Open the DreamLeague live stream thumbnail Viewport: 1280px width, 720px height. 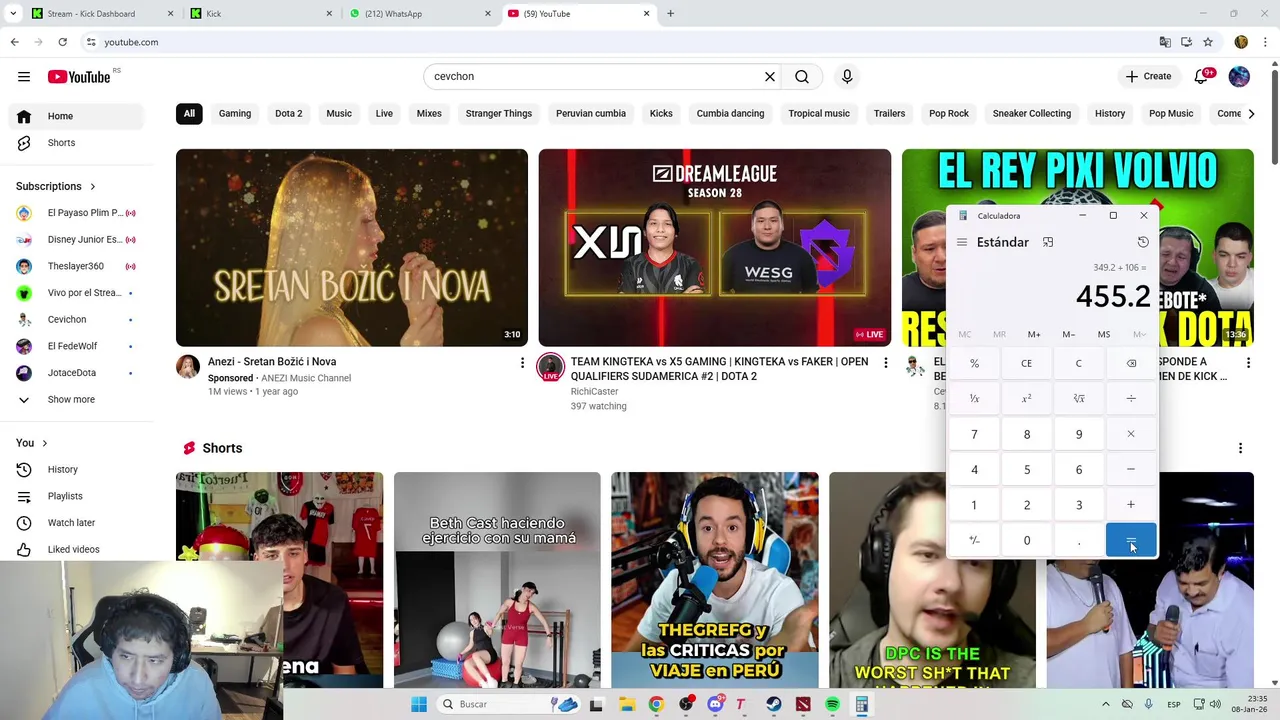[x=715, y=248]
